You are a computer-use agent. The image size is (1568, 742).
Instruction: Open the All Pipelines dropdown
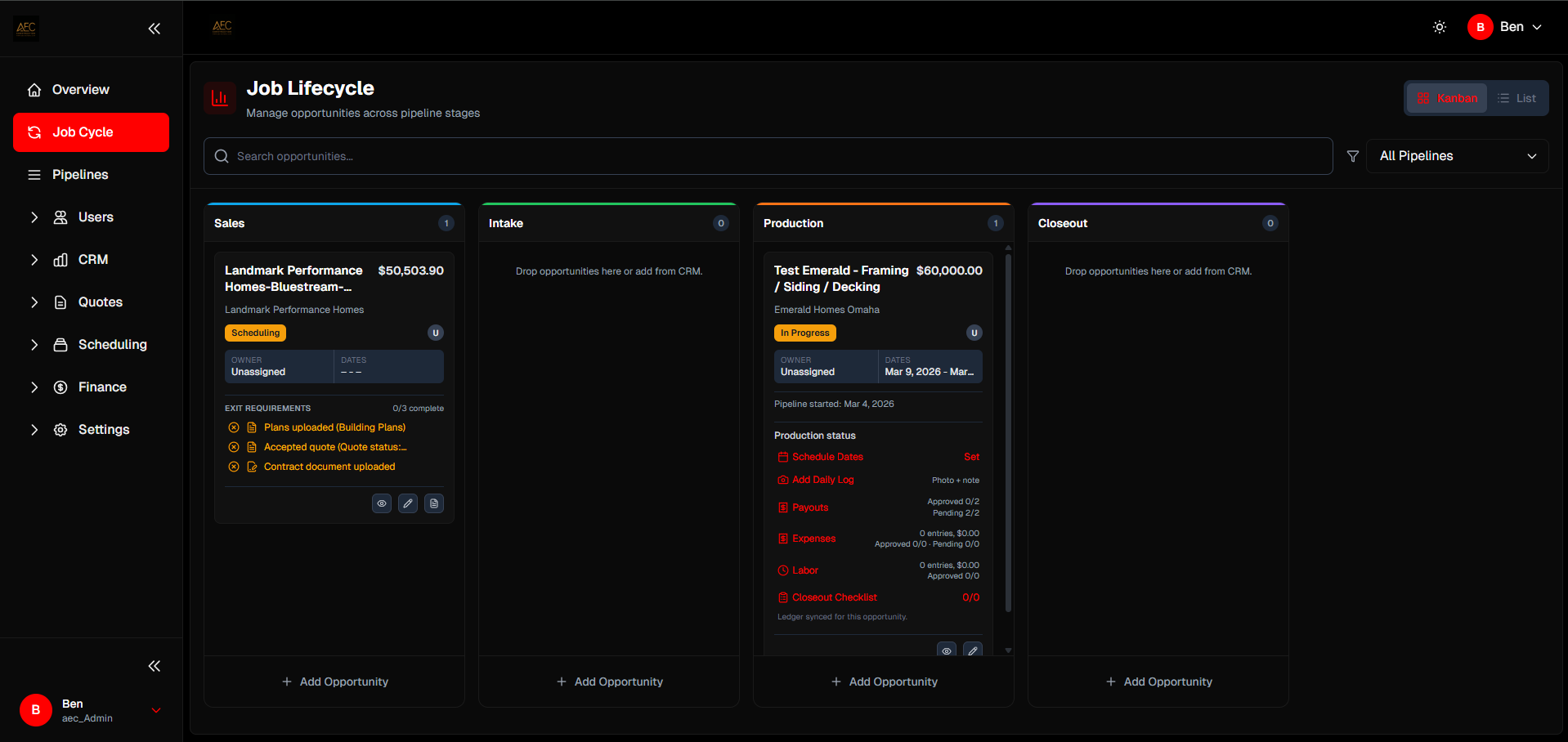pos(1457,156)
